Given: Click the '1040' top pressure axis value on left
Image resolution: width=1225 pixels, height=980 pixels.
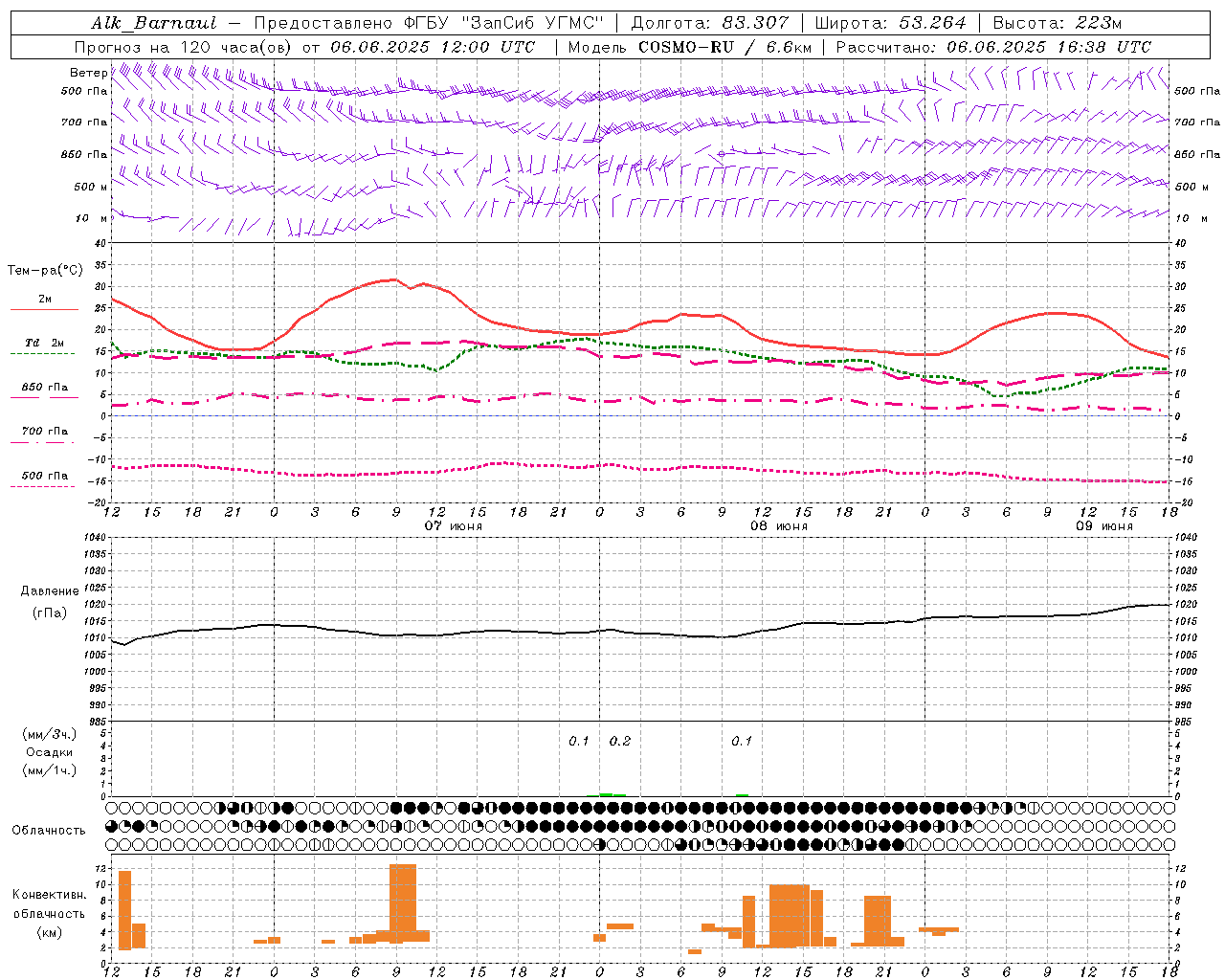Looking at the screenshot, I should (x=96, y=538).
